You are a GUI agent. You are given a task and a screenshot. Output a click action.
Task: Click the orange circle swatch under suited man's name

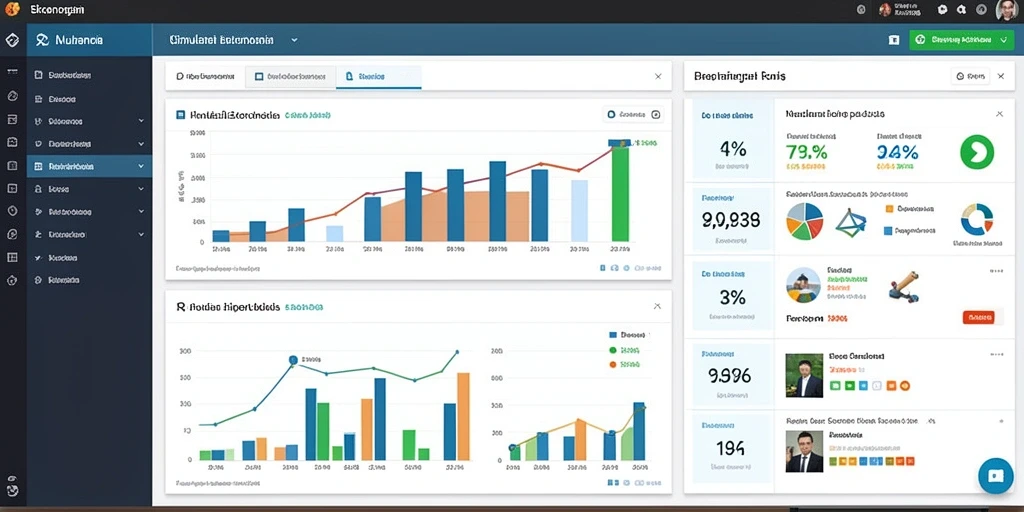coord(905,386)
